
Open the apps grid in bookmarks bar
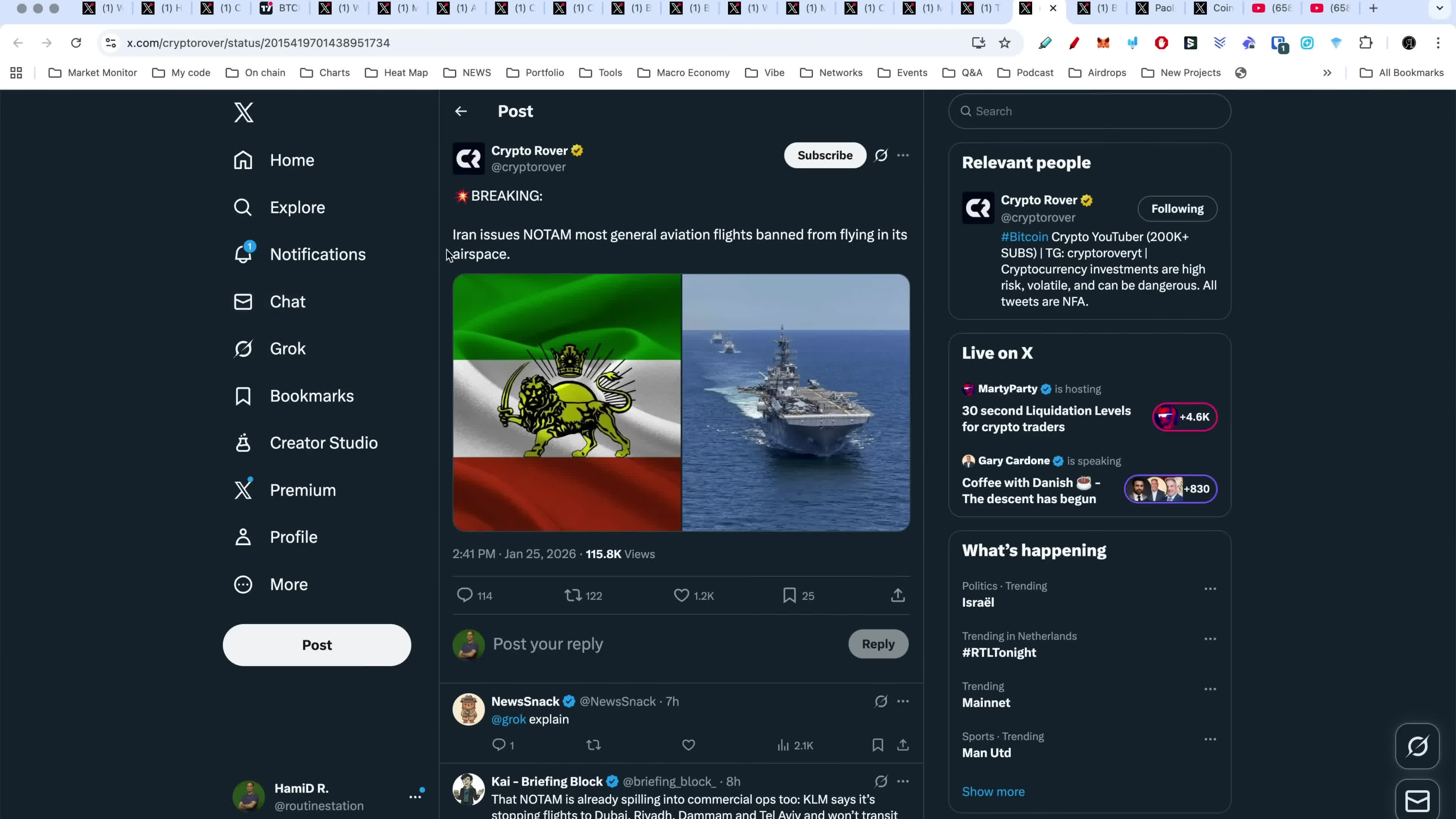[16, 73]
